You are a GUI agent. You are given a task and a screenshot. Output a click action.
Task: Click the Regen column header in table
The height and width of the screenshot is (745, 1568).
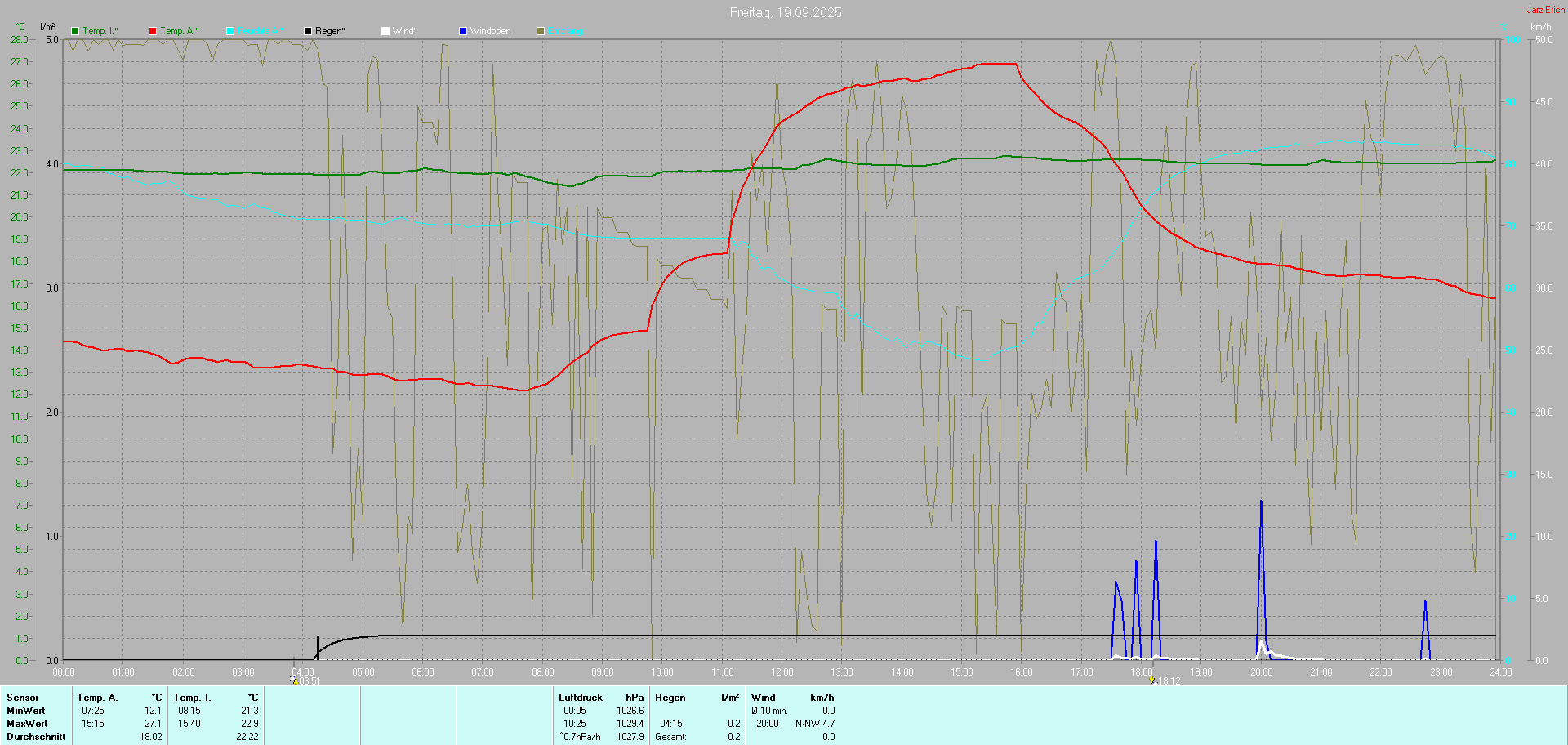670,698
